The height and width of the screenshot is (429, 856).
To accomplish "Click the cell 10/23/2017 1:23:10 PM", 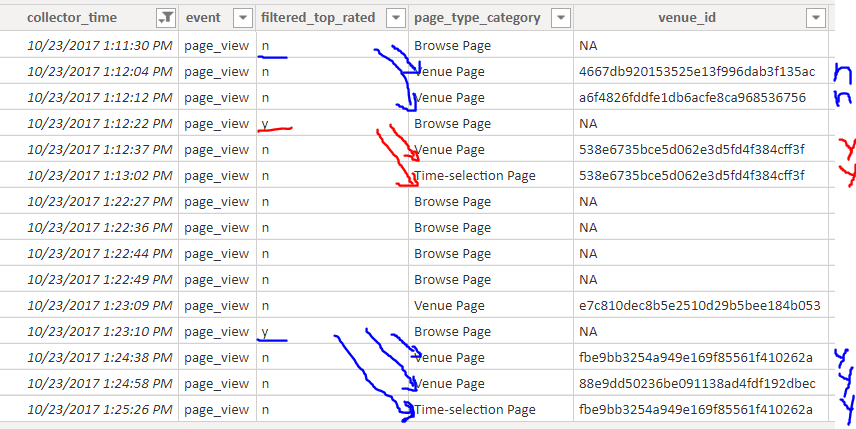I will 100,332.
